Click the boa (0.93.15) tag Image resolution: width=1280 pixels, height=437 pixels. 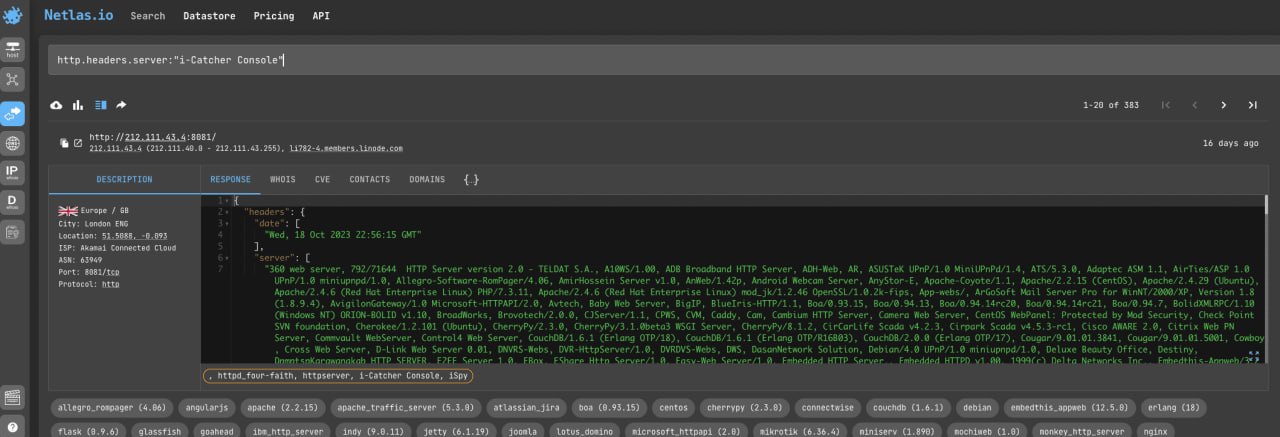point(611,408)
